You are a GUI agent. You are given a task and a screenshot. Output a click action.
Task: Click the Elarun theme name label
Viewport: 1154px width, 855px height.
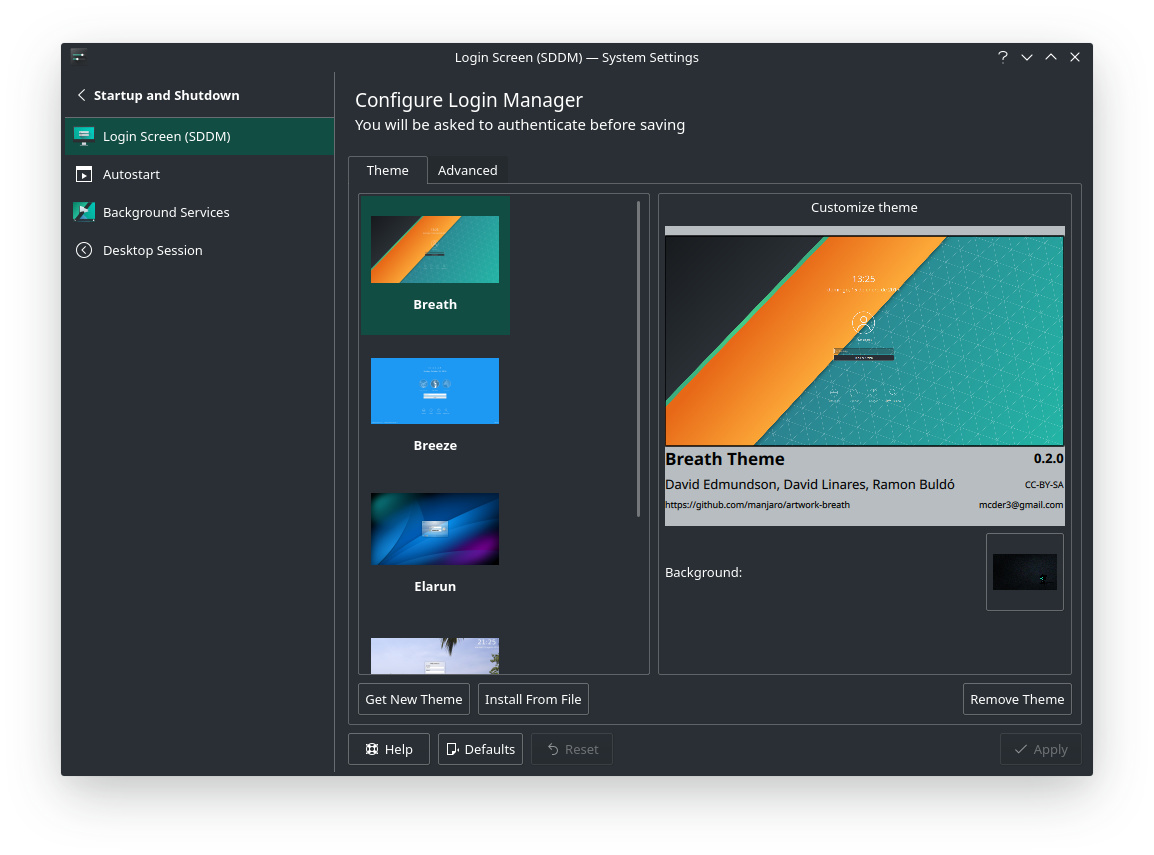click(x=435, y=586)
